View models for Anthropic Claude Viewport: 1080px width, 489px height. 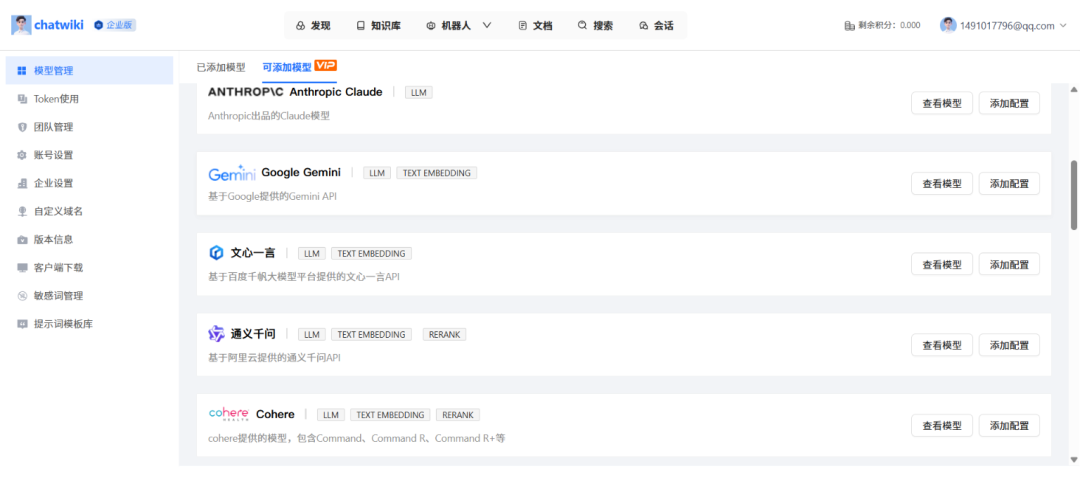[942, 103]
